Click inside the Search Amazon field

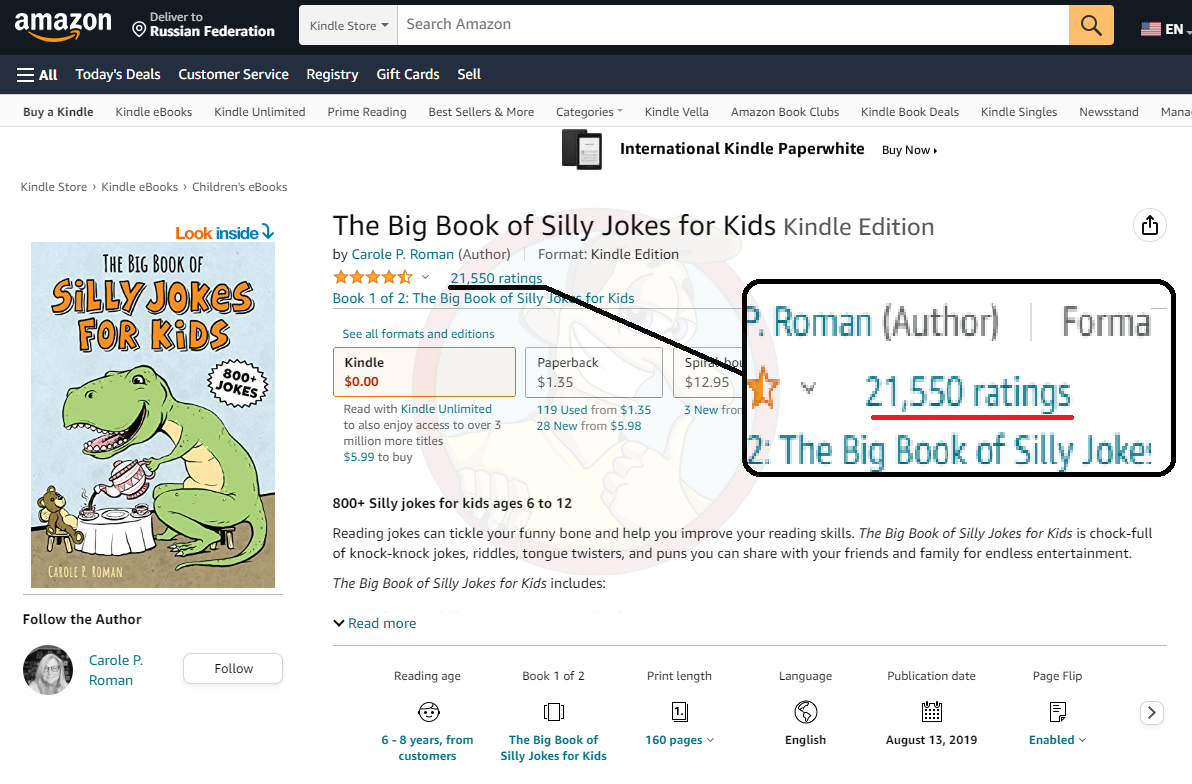(732, 25)
